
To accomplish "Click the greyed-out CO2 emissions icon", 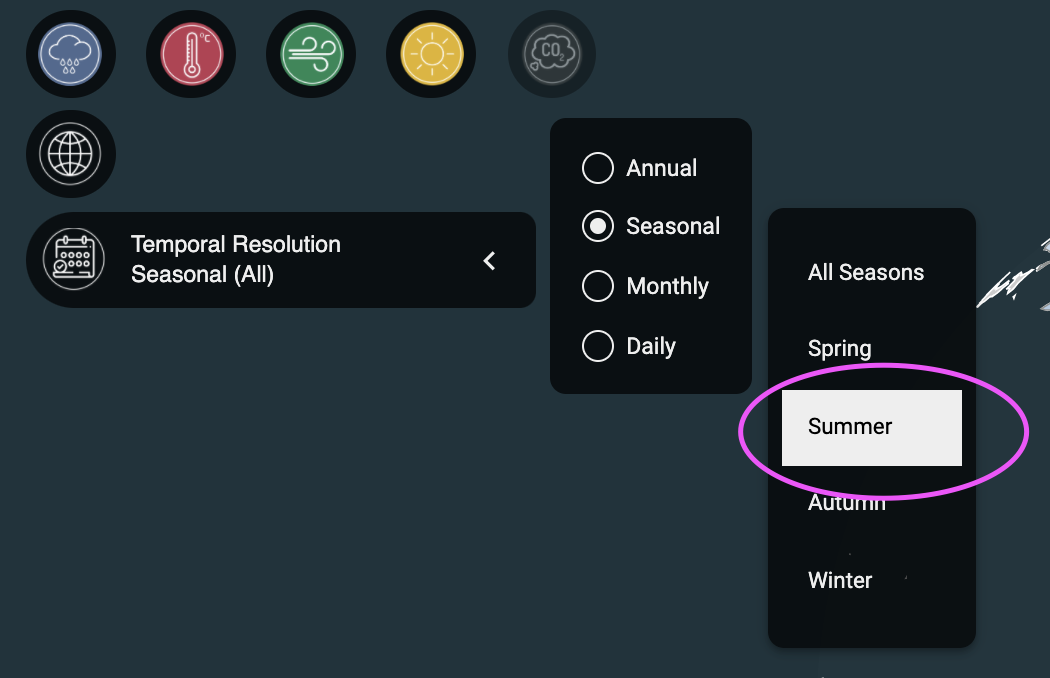I will [552, 54].
